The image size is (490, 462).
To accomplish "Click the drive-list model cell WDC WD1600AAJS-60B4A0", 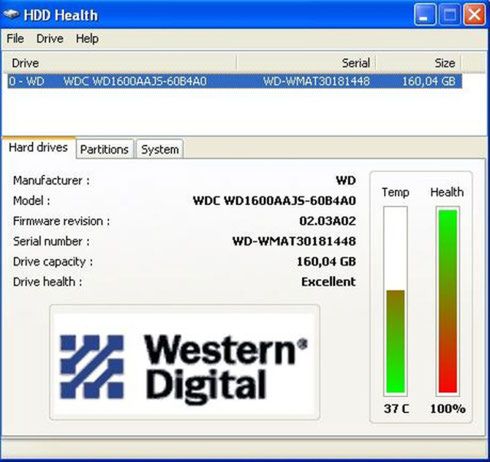I will click(x=135, y=81).
